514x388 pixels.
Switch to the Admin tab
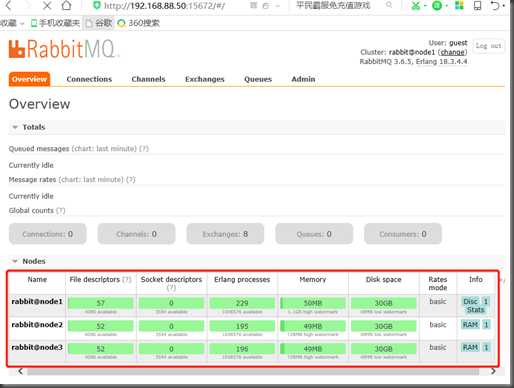[303, 79]
